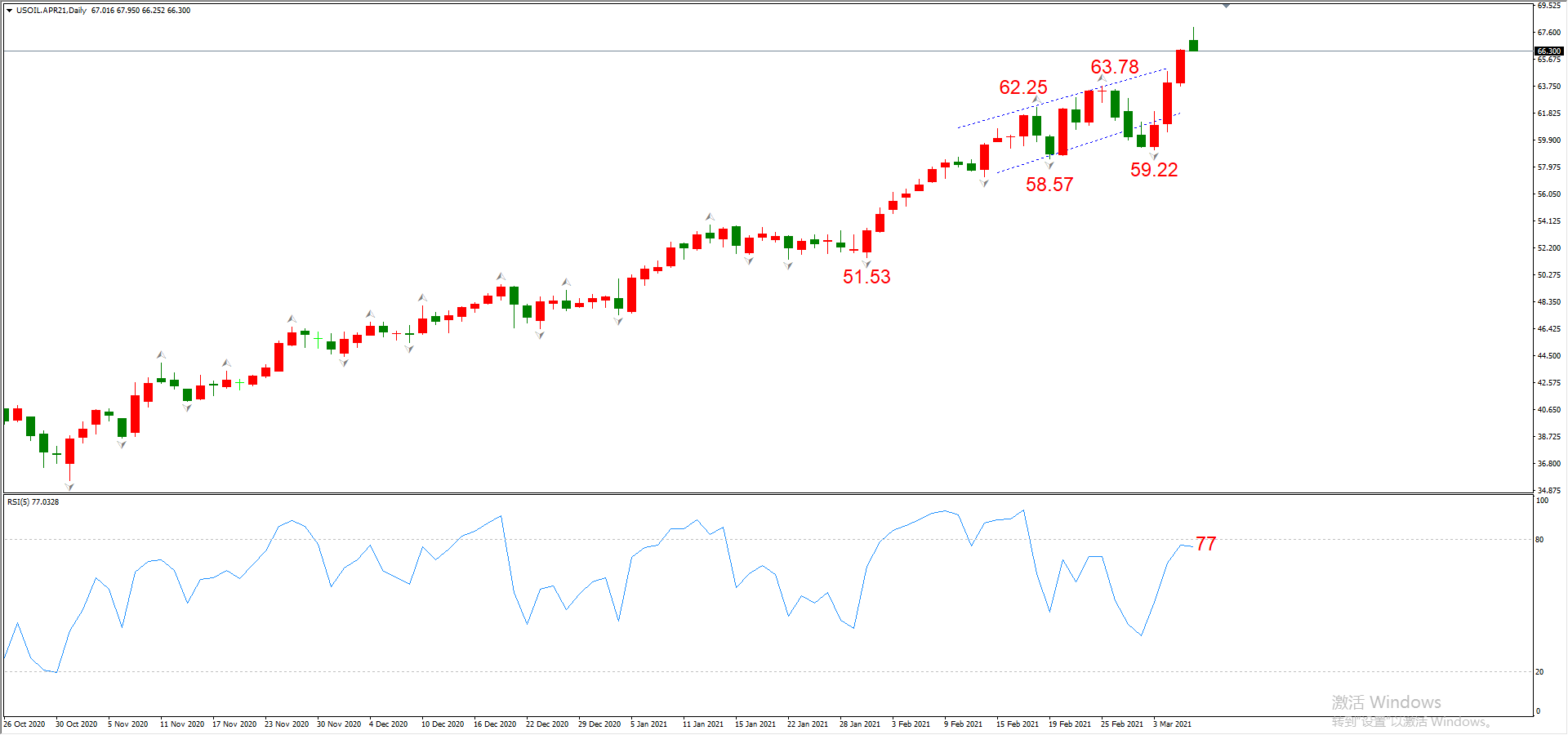Click the 15 Jan 2021 date label
1568x735 pixels.
755,724
